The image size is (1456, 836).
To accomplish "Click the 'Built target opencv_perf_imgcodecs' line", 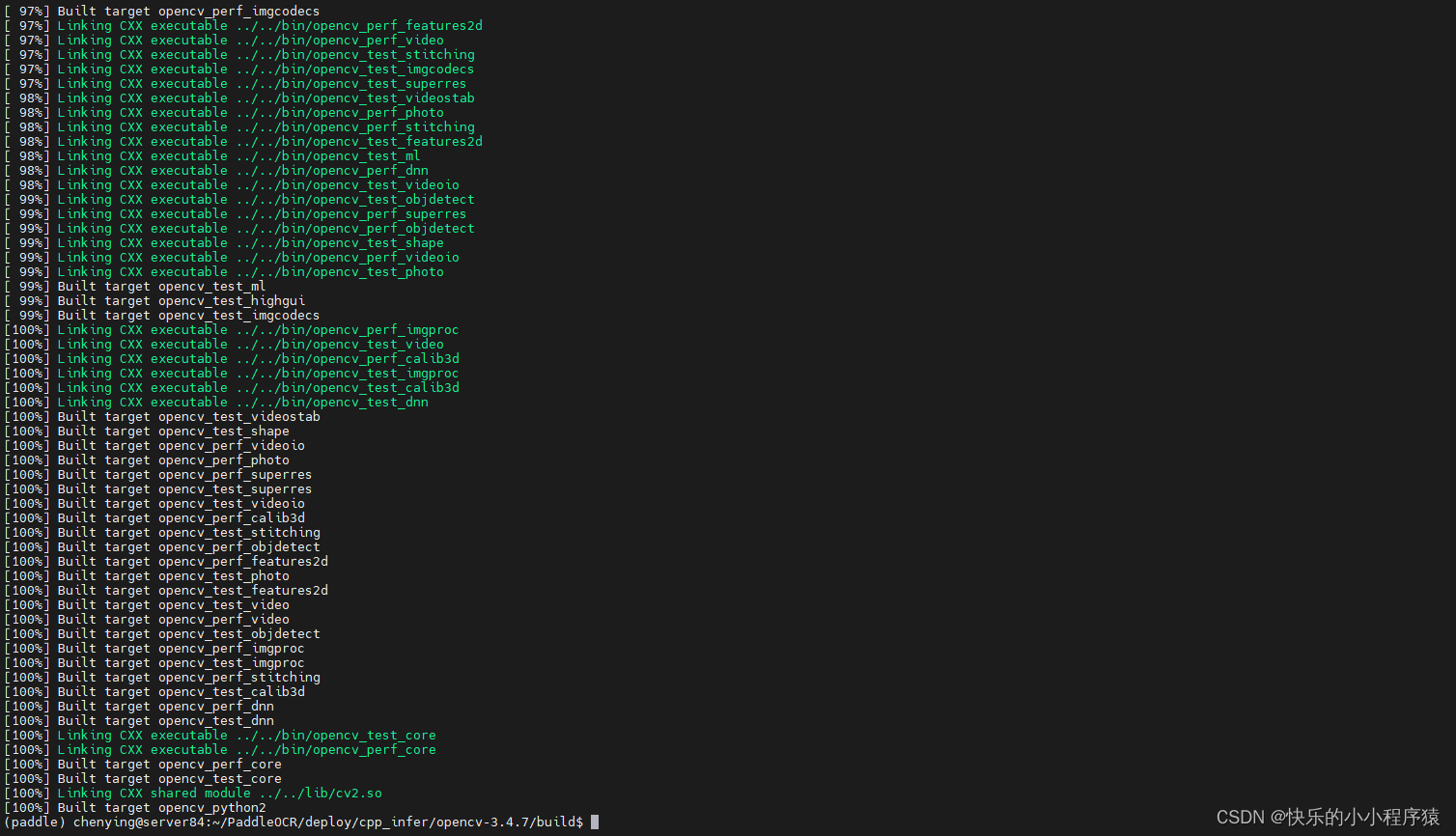I will (x=162, y=12).
